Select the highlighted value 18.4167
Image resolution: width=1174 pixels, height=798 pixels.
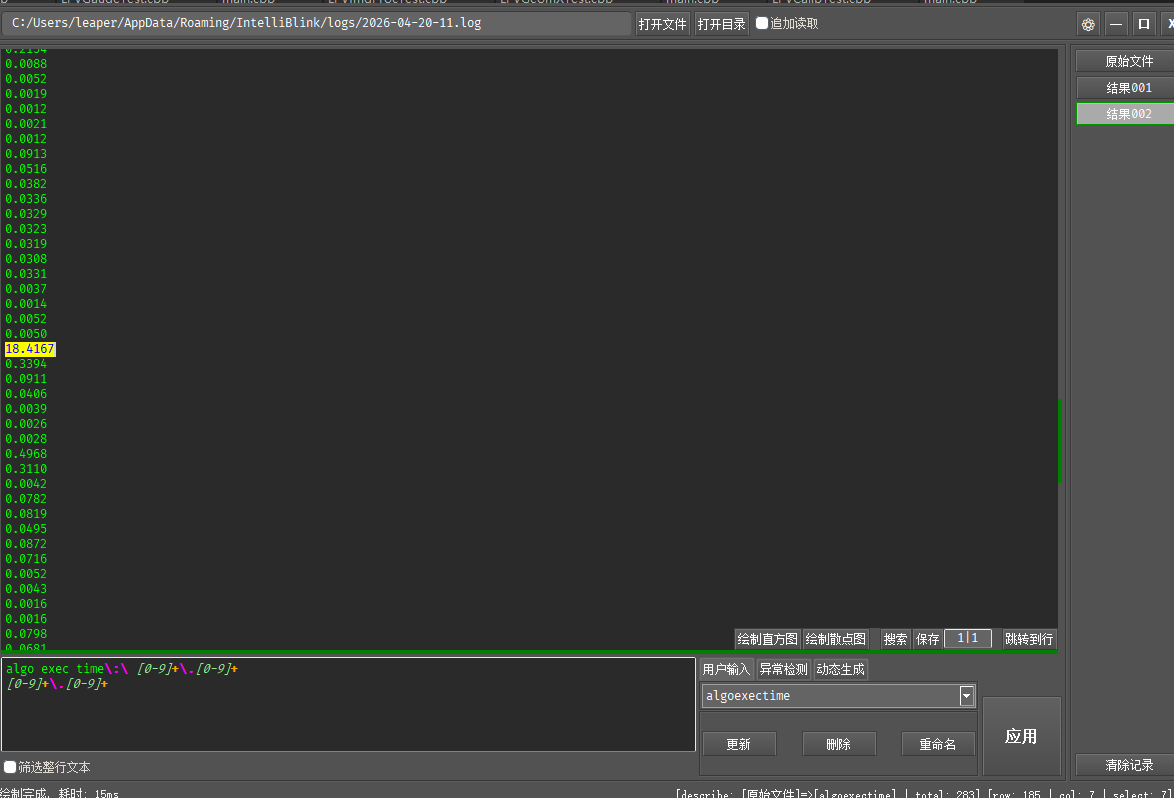click(30, 349)
